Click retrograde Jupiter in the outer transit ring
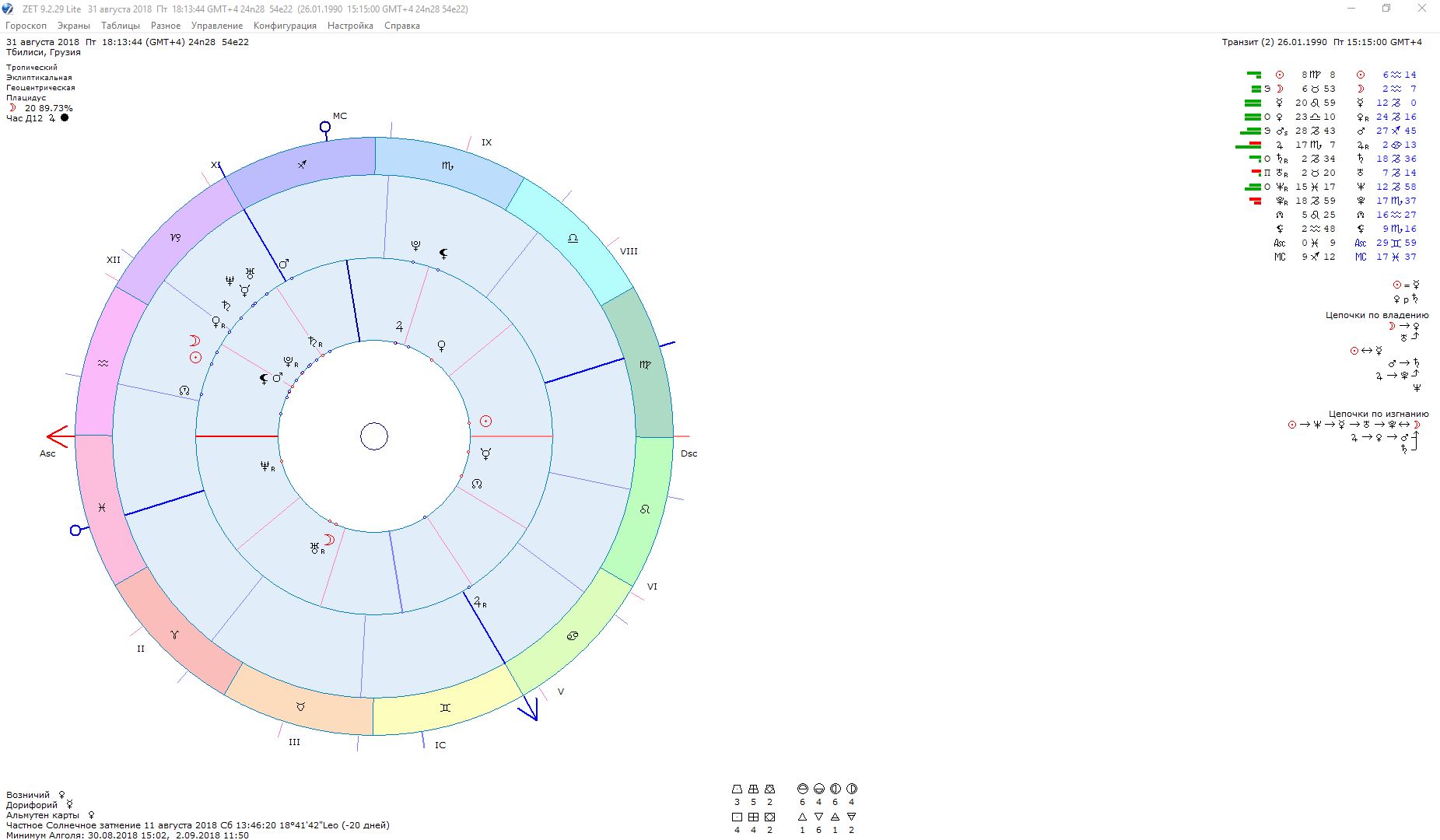 click(x=480, y=602)
